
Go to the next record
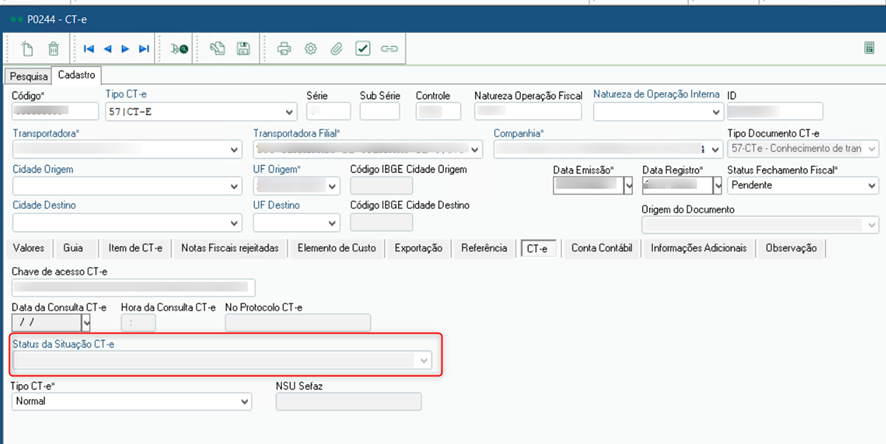click(x=125, y=49)
